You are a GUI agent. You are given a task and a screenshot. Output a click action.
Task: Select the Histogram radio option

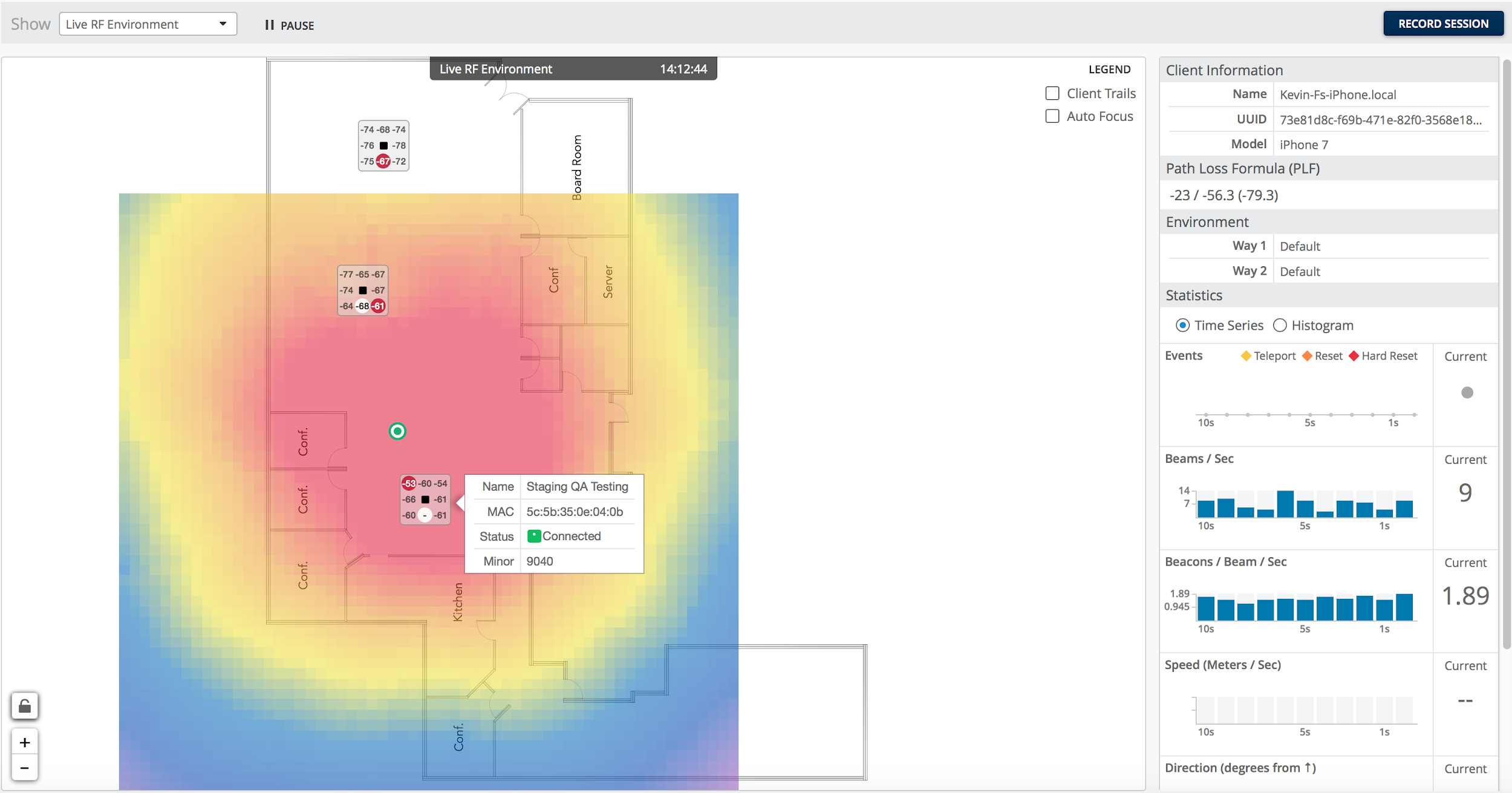click(1280, 325)
